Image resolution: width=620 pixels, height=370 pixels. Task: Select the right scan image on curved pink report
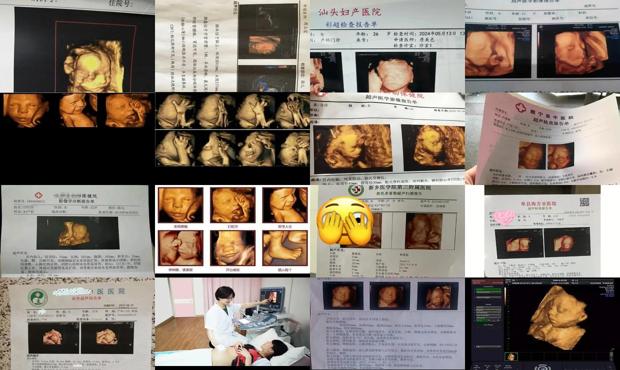560,156
